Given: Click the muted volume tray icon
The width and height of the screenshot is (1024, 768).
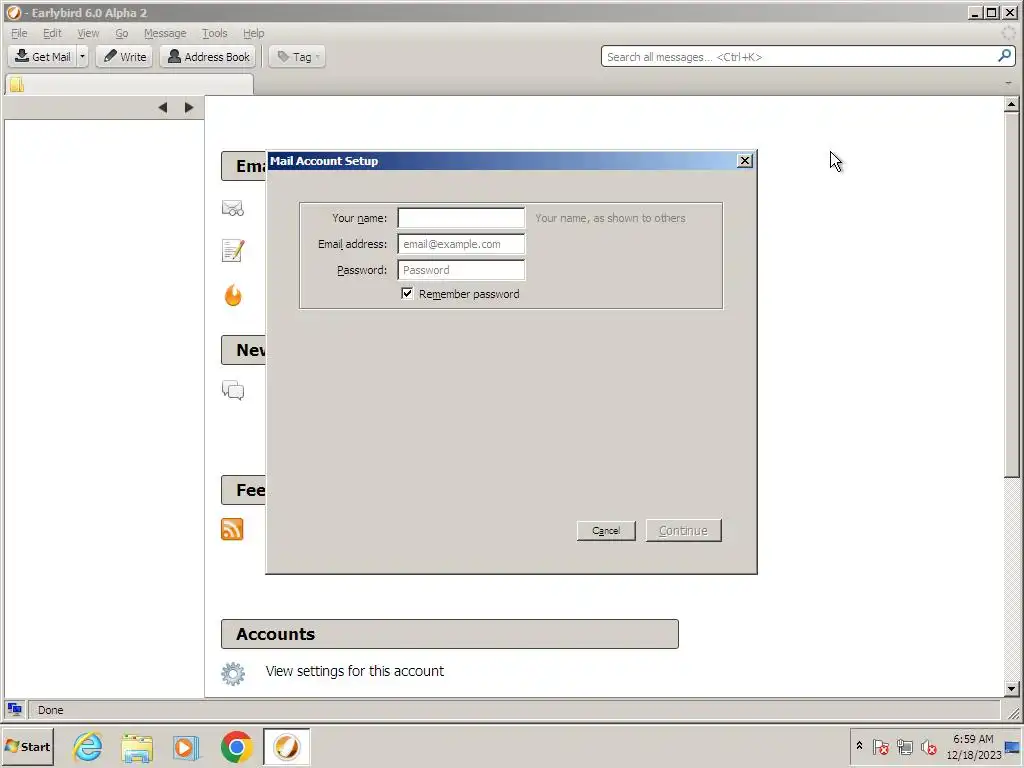Looking at the screenshot, I should tap(929, 746).
